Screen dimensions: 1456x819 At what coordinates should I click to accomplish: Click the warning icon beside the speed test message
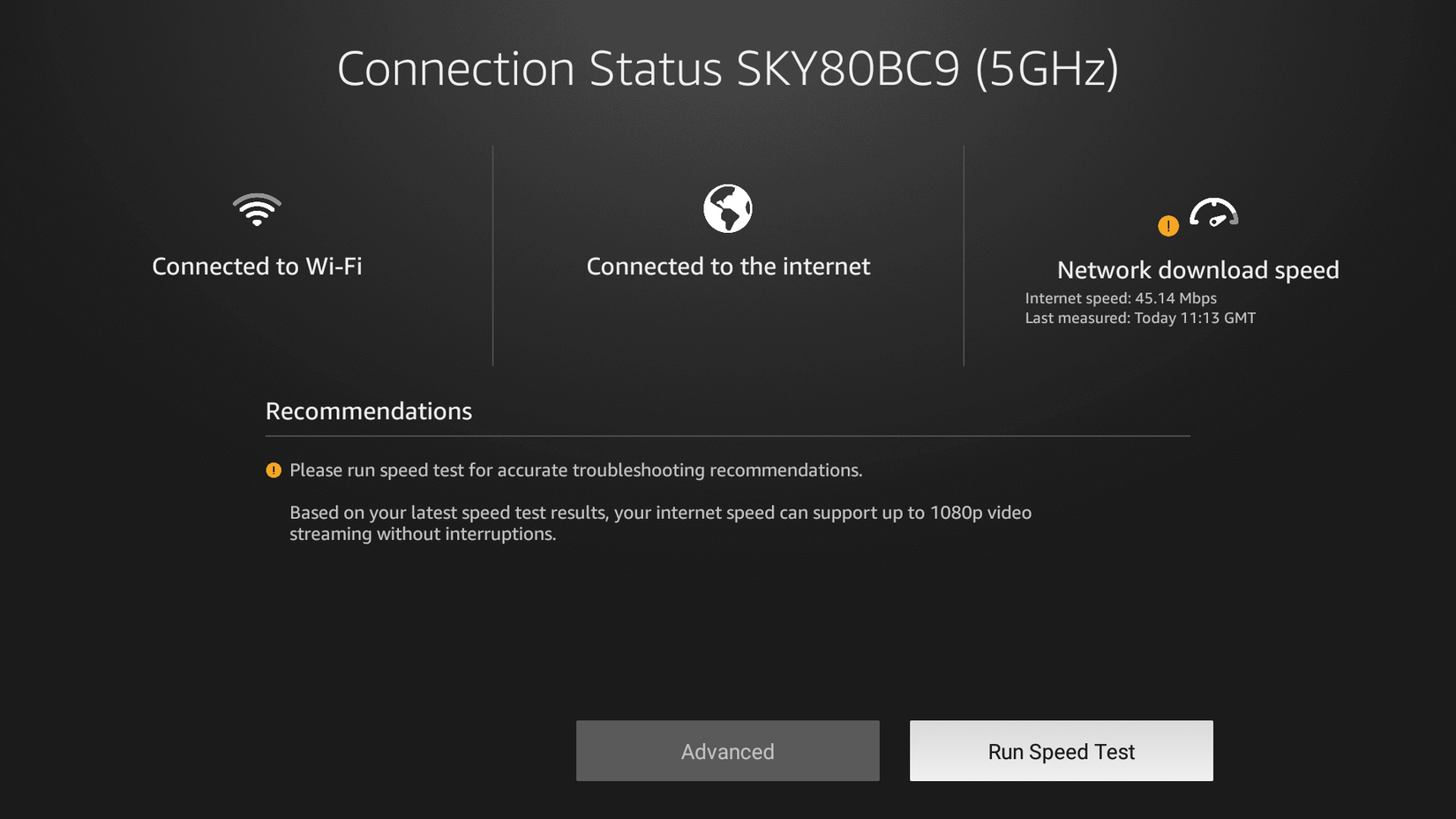pyautogui.click(x=274, y=470)
